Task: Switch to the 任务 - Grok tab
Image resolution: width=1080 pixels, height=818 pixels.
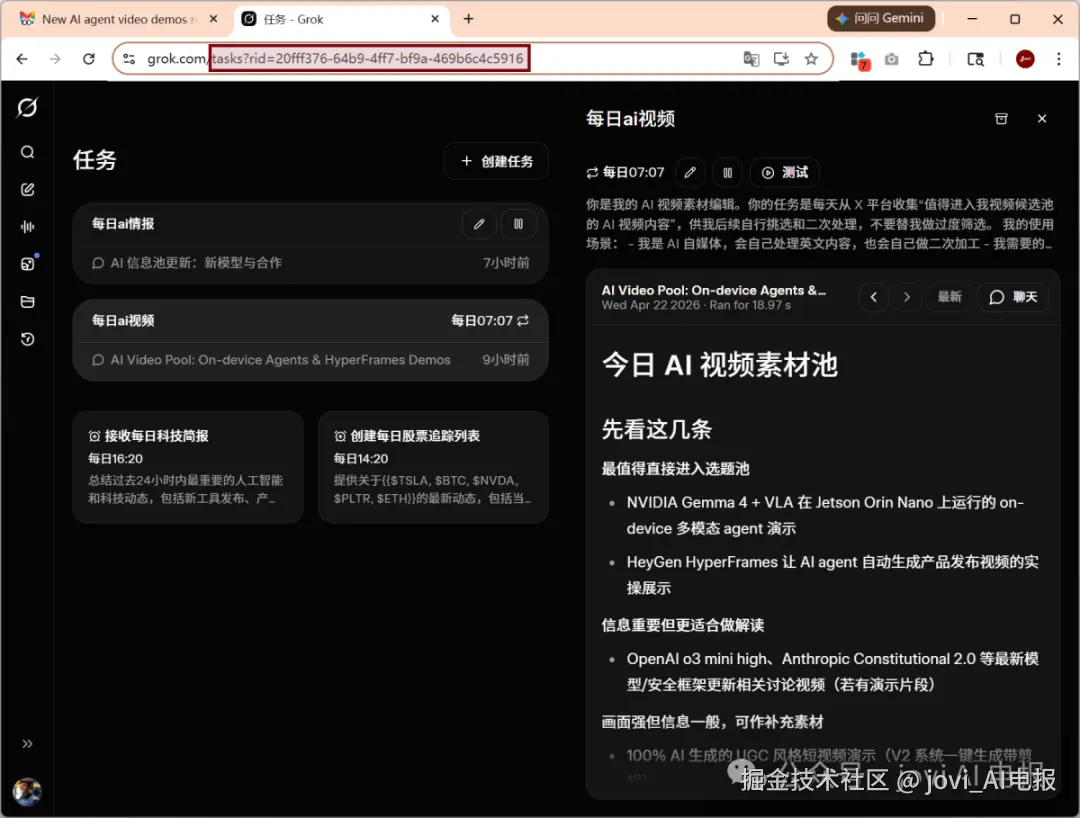Action: coord(342,19)
